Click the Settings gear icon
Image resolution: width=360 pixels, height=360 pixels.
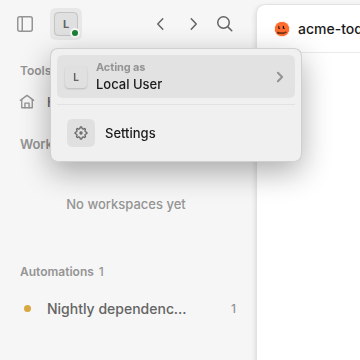pyautogui.click(x=81, y=133)
